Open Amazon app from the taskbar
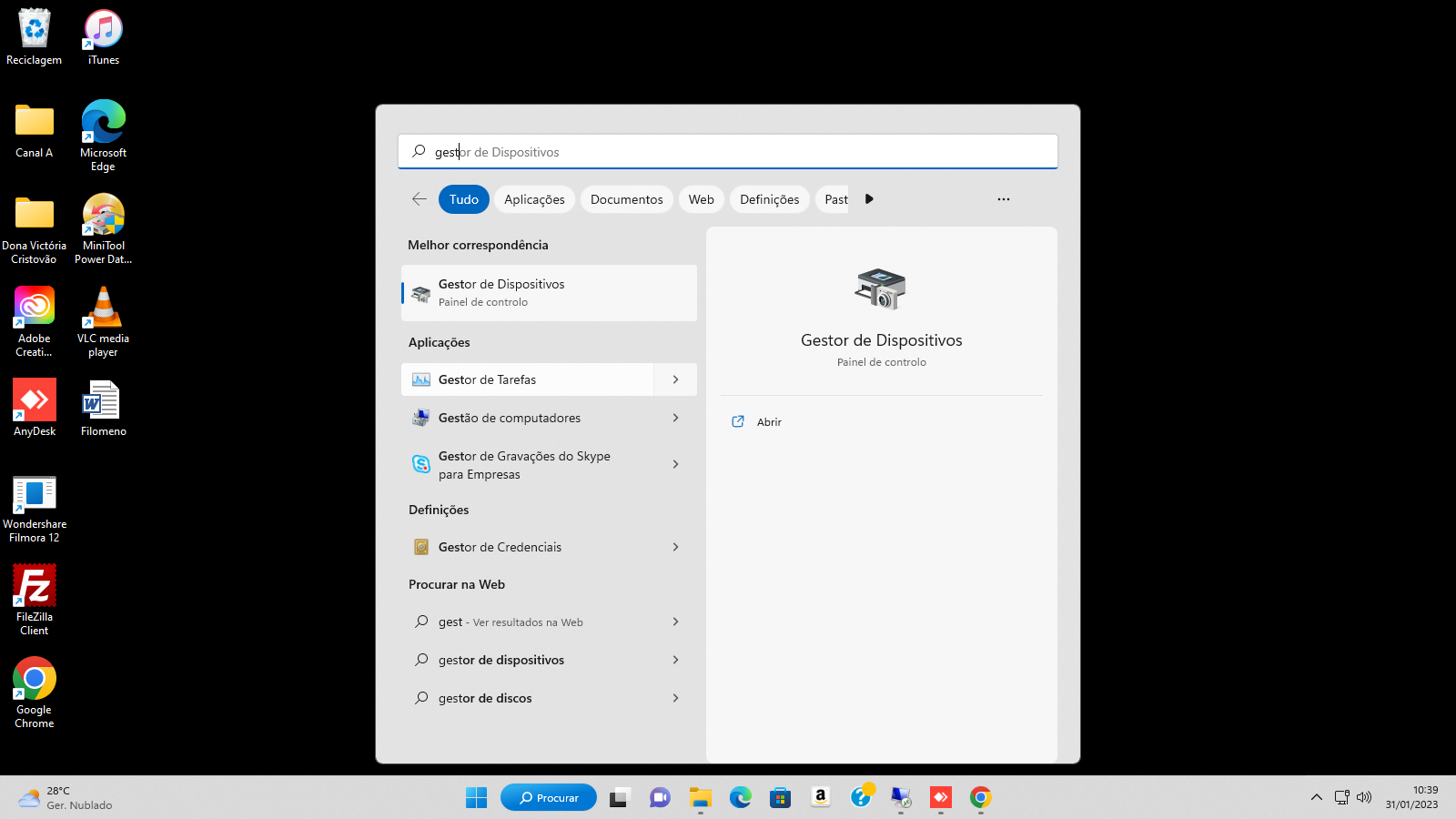Viewport: 1456px width, 819px height. coord(820,798)
